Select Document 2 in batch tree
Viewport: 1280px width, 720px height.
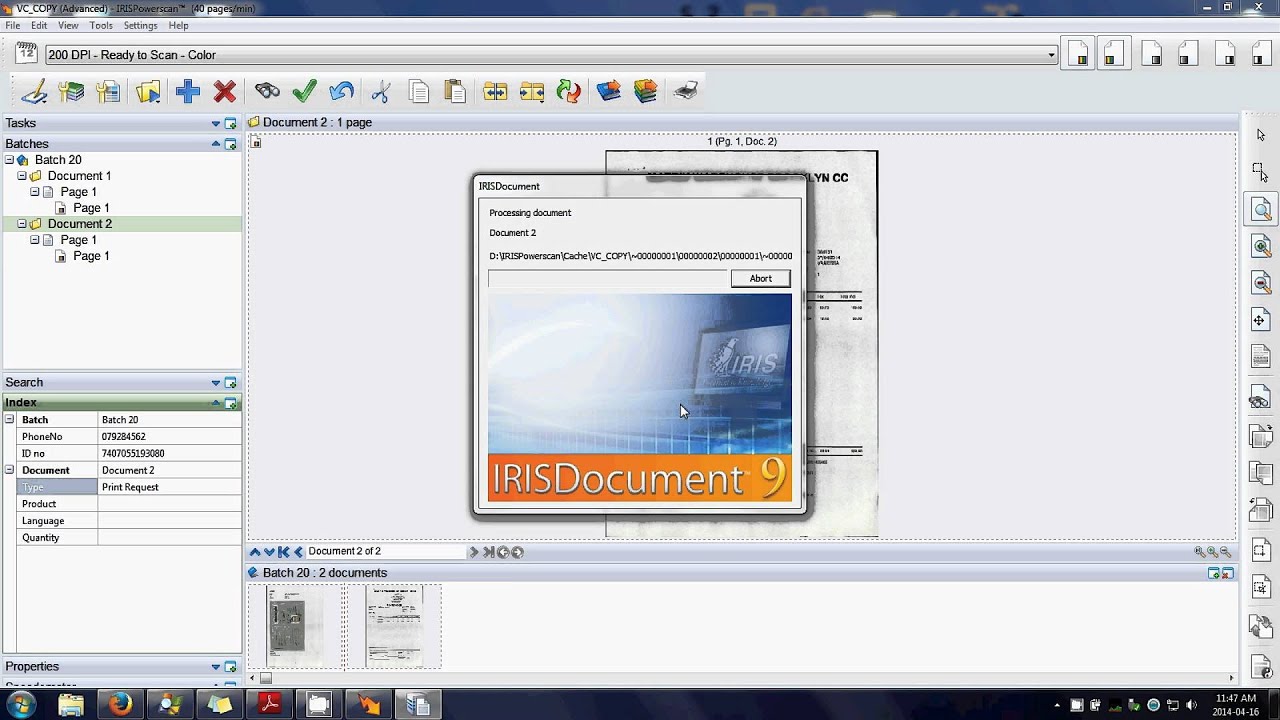[x=79, y=224]
